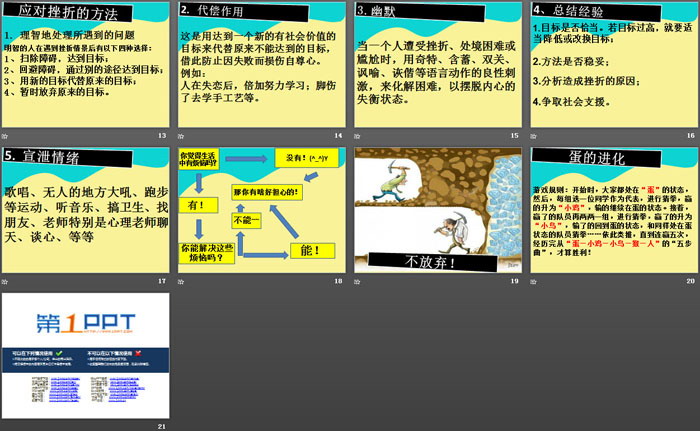Image resolution: width=700 pixels, height=431 pixels.
Task: Click slide number 19 label
Action: (515, 281)
